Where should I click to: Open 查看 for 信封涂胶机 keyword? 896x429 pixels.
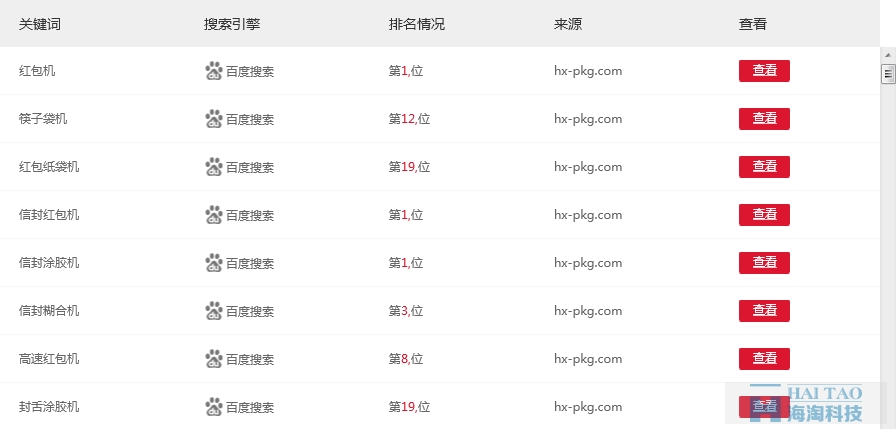coord(764,263)
